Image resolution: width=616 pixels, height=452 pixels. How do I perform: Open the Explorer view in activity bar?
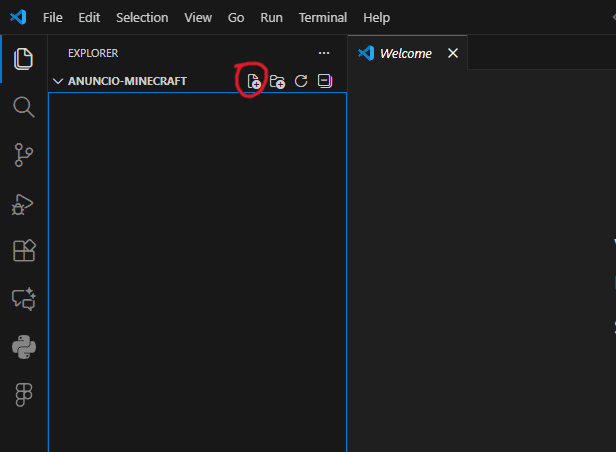pyautogui.click(x=23, y=59)
